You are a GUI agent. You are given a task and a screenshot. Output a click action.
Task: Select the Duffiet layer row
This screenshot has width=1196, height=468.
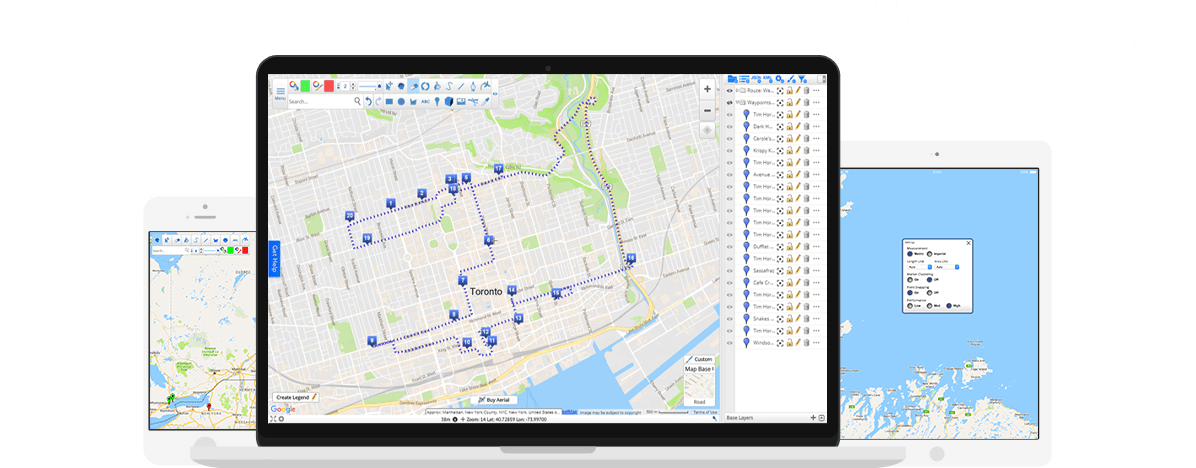[775, 247]
